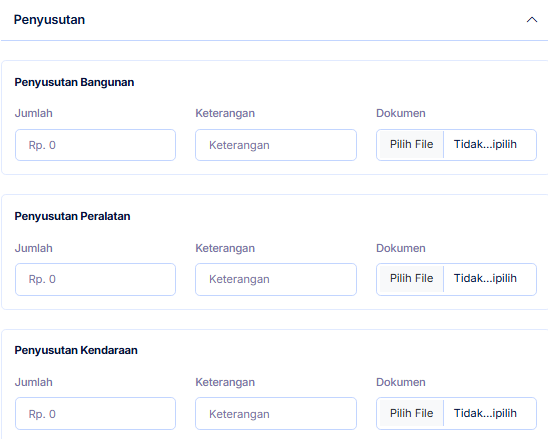Click the Keterangan label in Kendaraan card
The height and width of the screenshot is (439, 548).
[225, 382]
